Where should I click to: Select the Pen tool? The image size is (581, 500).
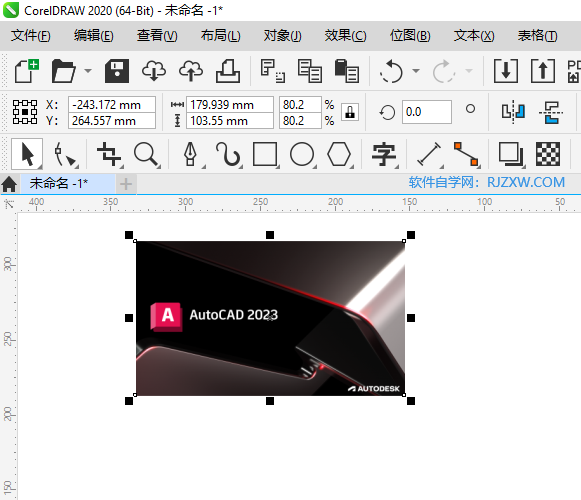pyautogui.click(x=191, y=154)
